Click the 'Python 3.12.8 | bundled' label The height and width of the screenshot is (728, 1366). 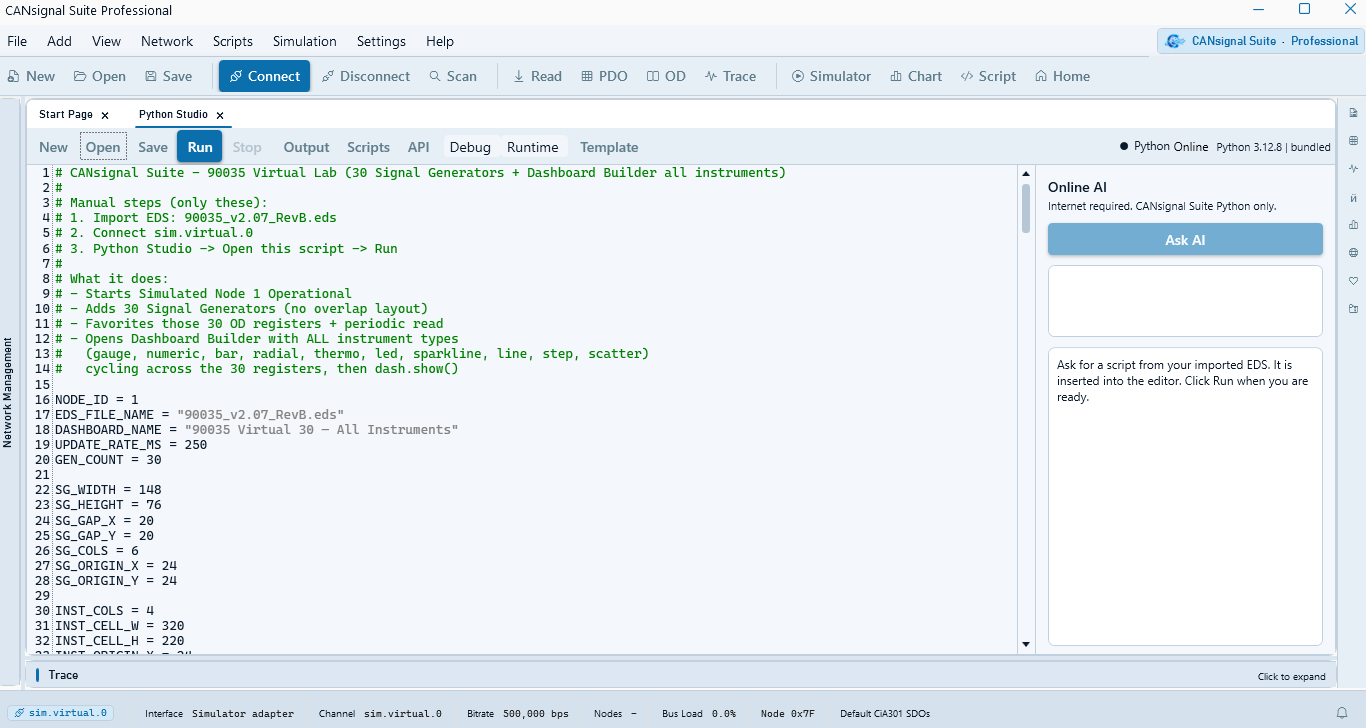1273,147
